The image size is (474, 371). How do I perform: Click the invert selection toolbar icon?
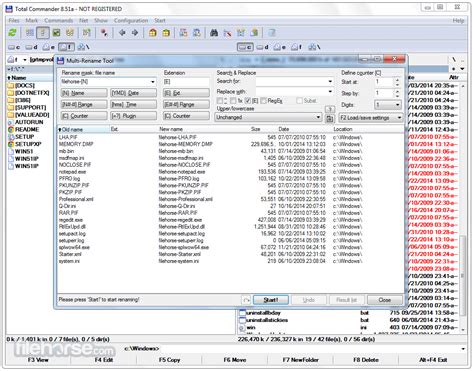pyautogui.click(x=87, y=33)
